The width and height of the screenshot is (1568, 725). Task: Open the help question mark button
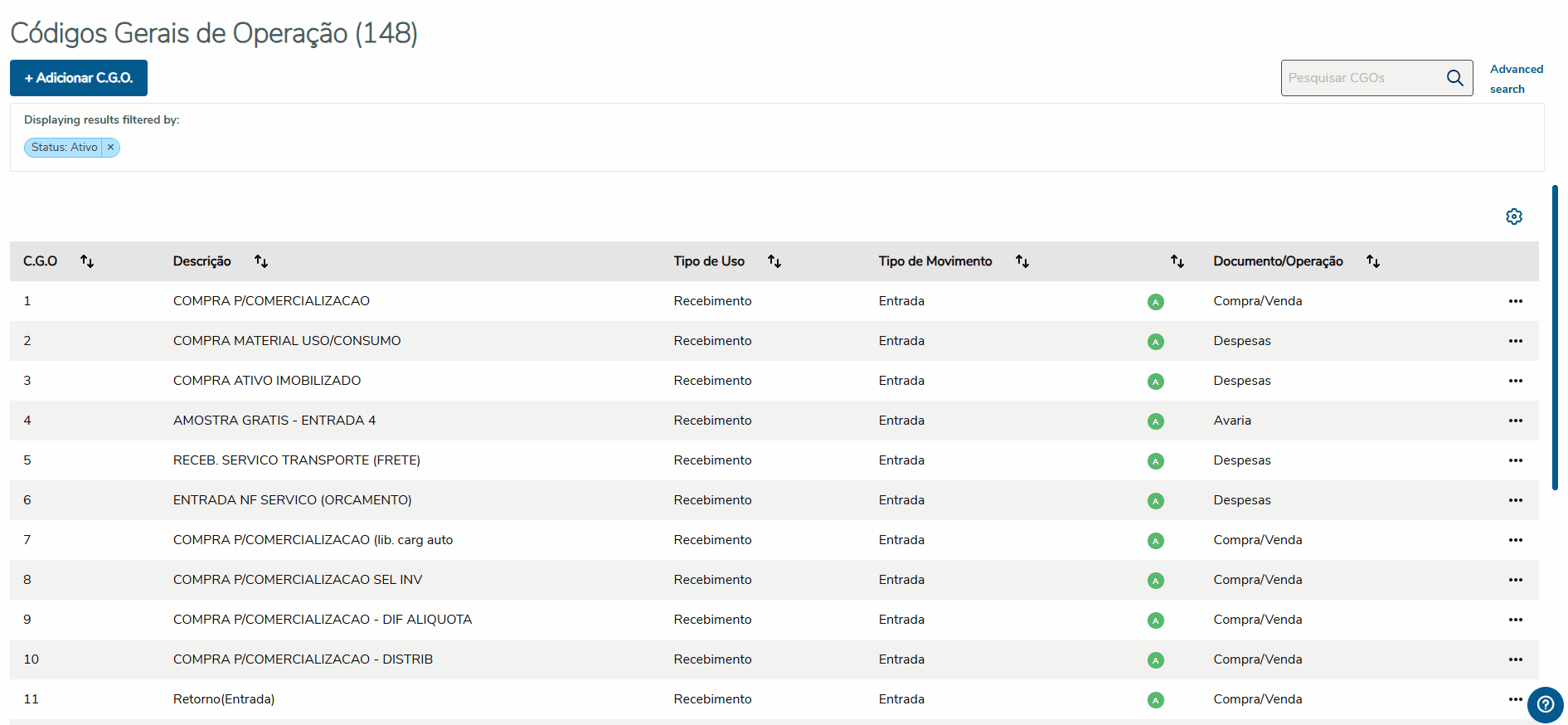[1545, 704]
